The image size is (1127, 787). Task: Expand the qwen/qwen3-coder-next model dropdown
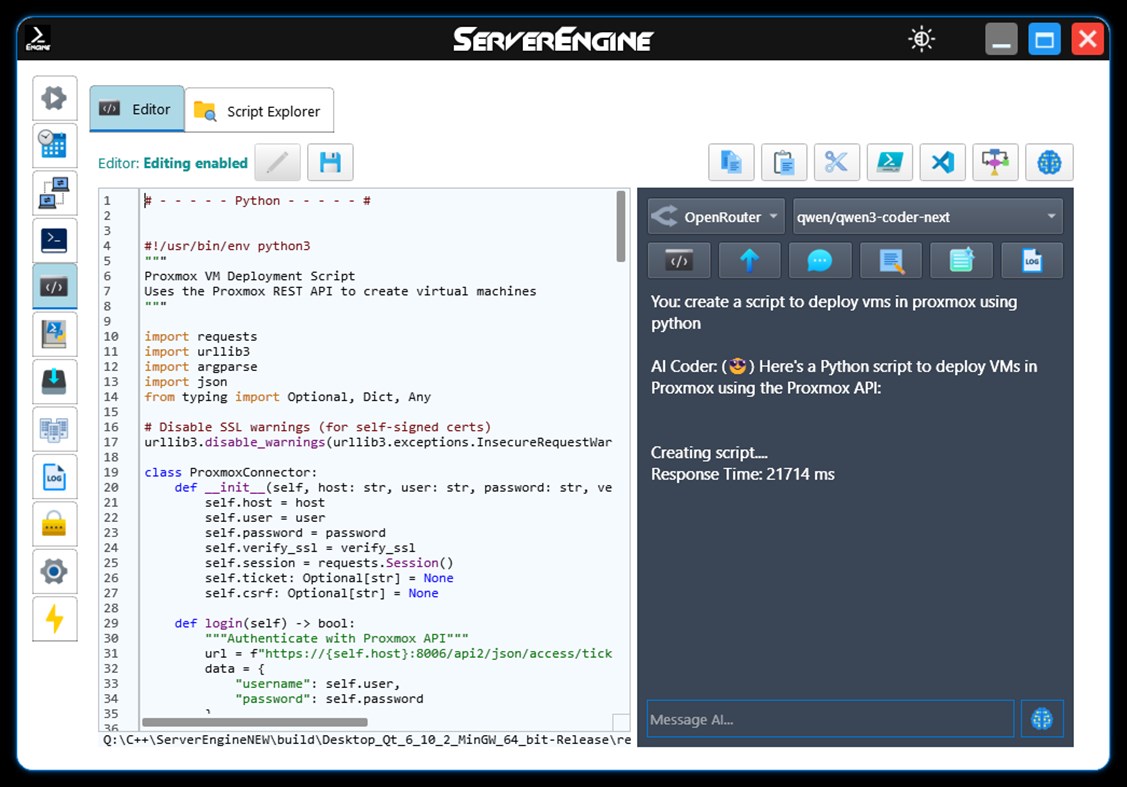click(927, 216)
